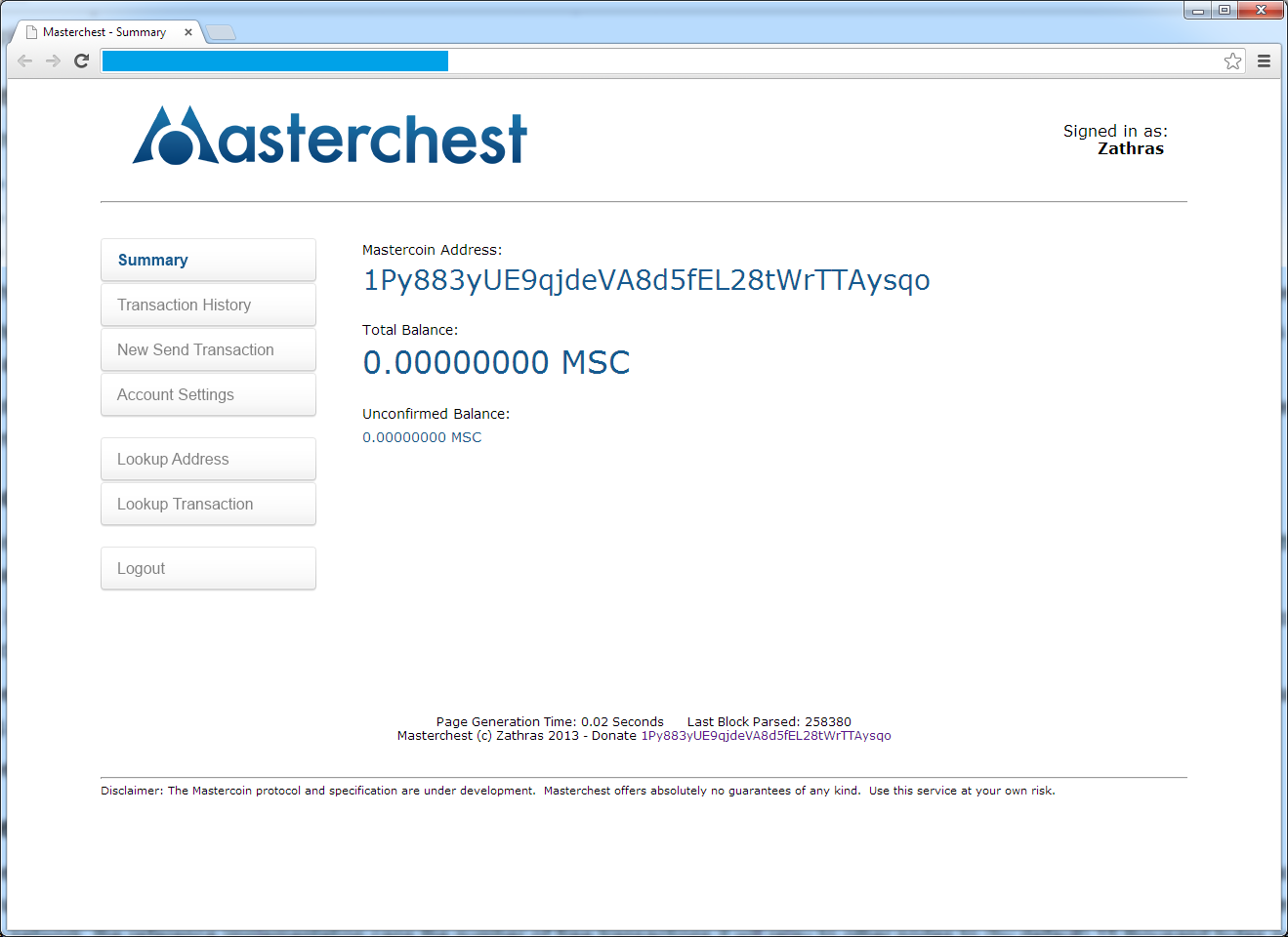Open Account Settings
The image size is (1288, 937).
(208, 394)
